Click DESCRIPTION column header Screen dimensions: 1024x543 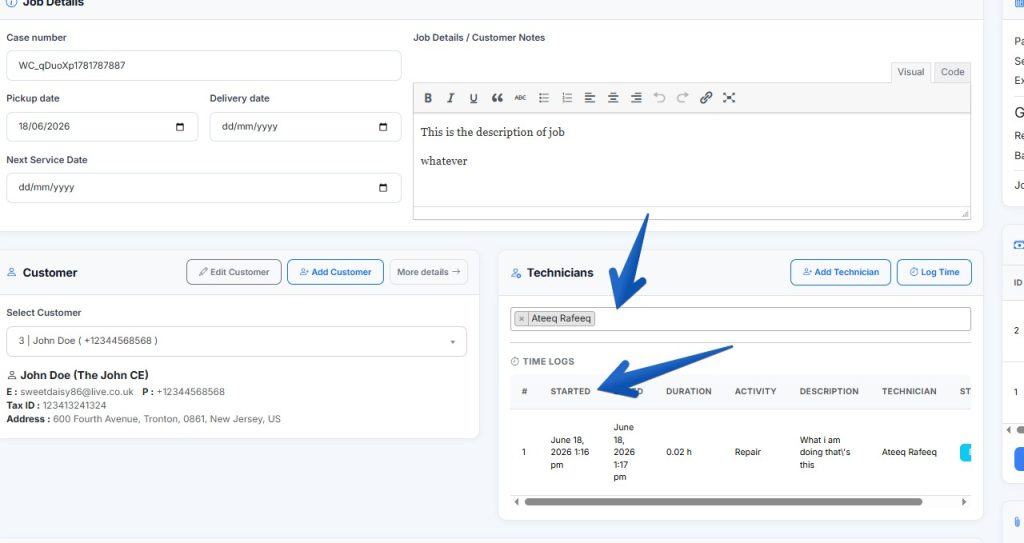pos(829,391)
